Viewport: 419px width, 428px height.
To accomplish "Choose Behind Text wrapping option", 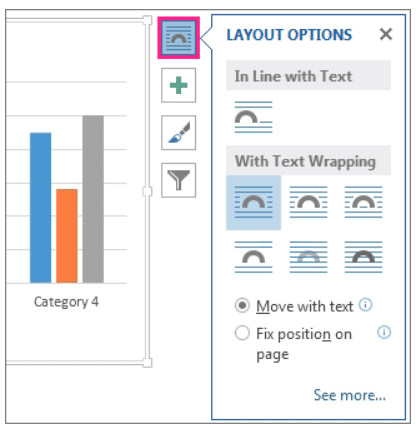I will click(x=308, y=257).
